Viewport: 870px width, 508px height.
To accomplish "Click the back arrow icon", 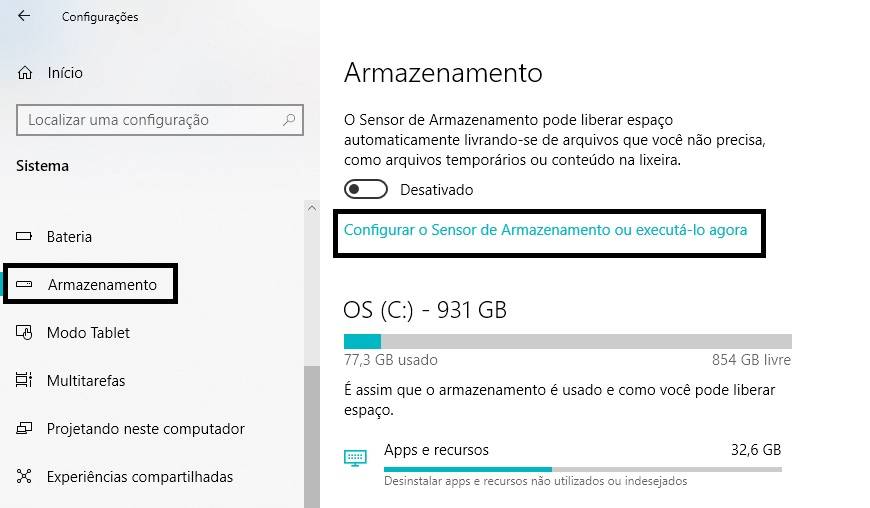I will coord(24,16).
